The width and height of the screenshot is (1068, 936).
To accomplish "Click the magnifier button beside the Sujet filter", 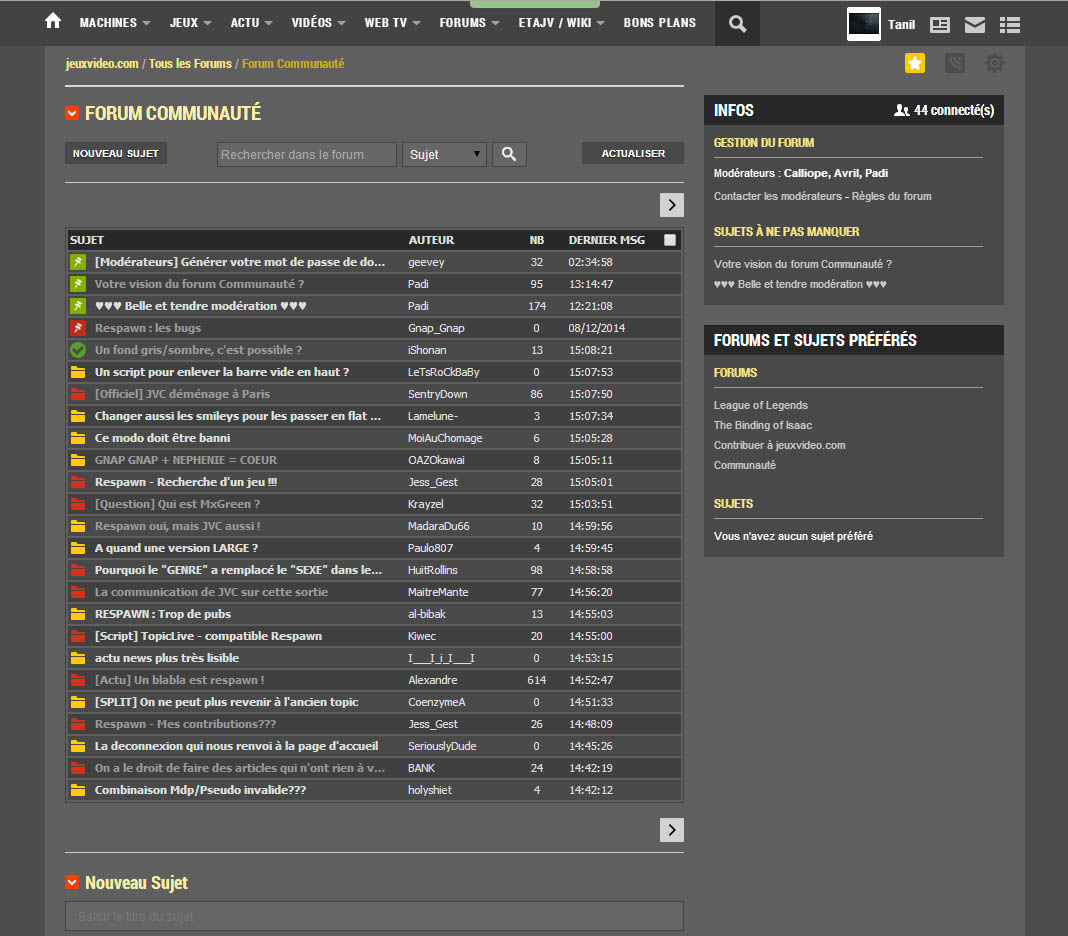I will 509,154.
